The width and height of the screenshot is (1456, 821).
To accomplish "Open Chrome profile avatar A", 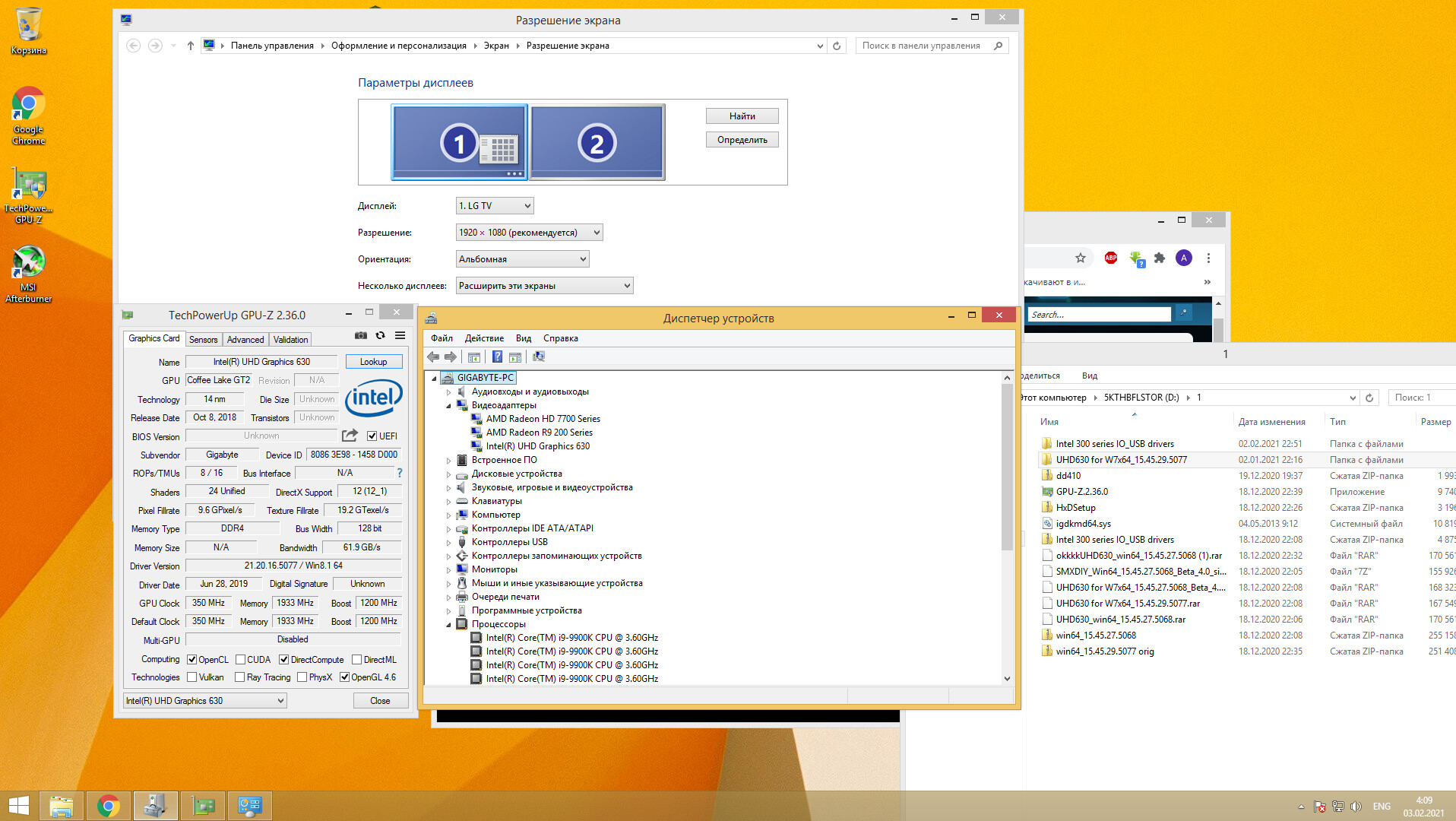I will pyautogui.click(x=1184, y=258).
